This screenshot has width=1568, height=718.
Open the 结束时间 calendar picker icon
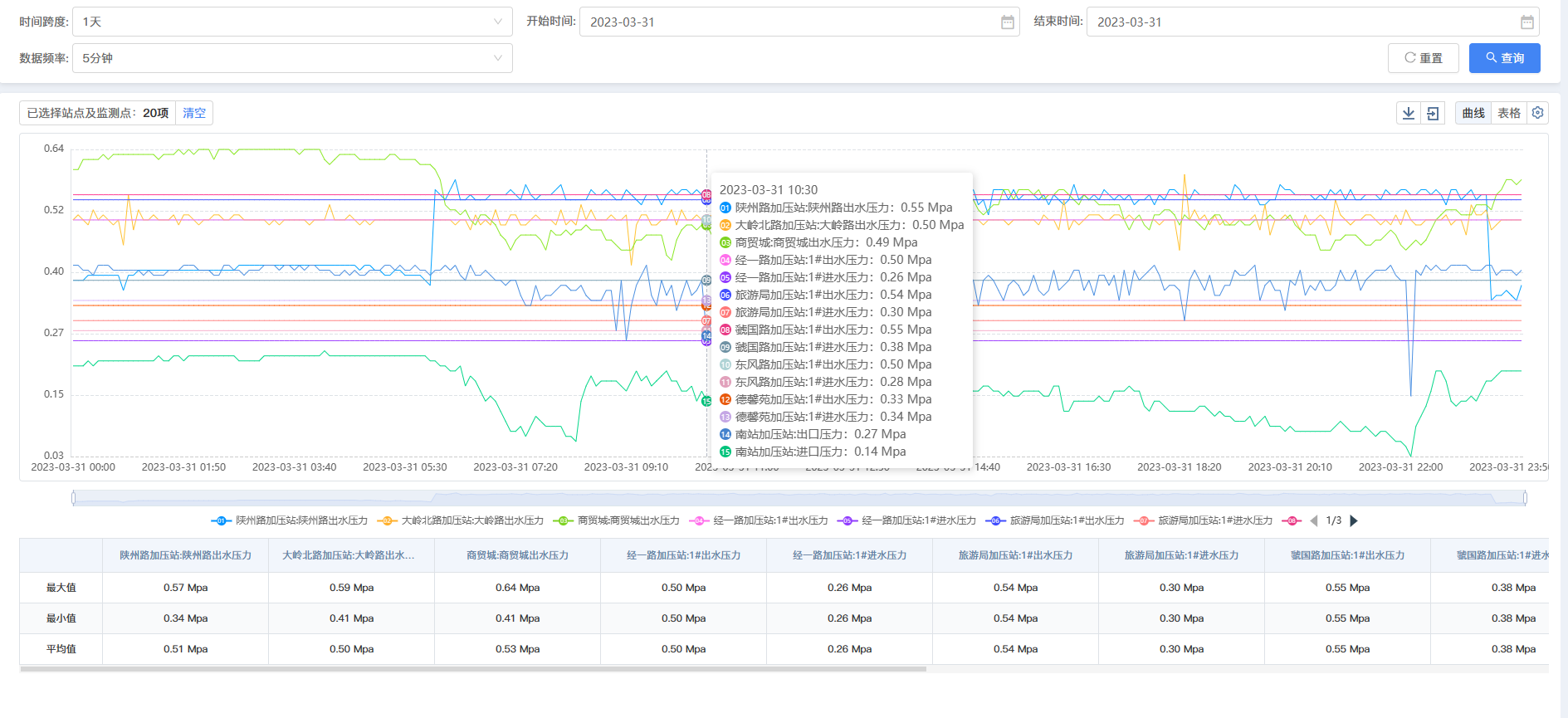(1526, 22)
